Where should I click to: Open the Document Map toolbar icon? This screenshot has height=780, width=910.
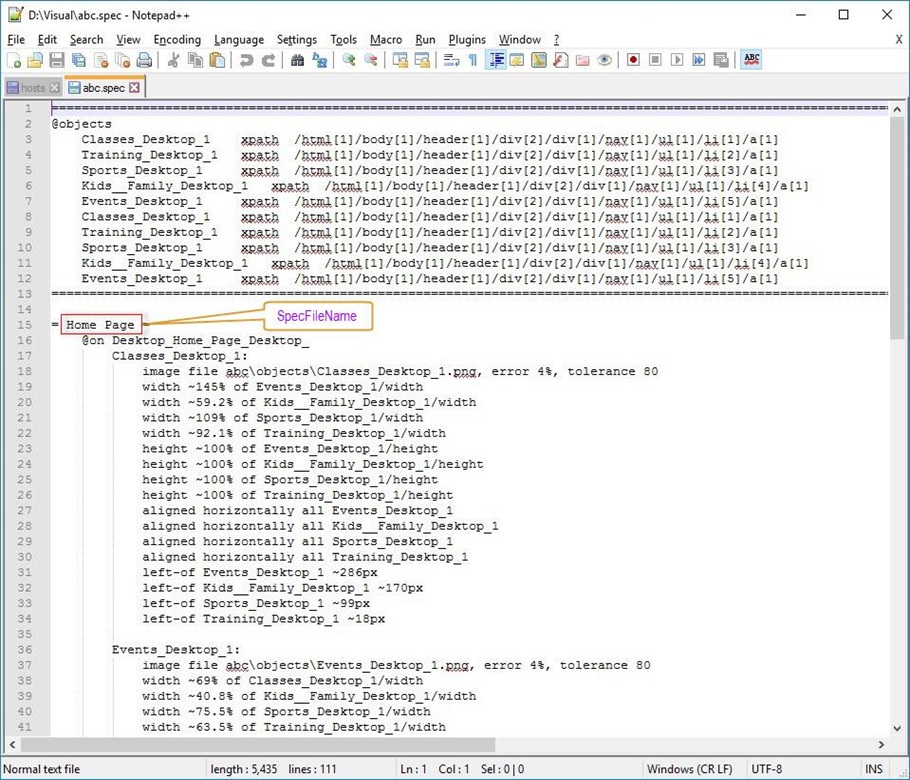click(539, 60)
